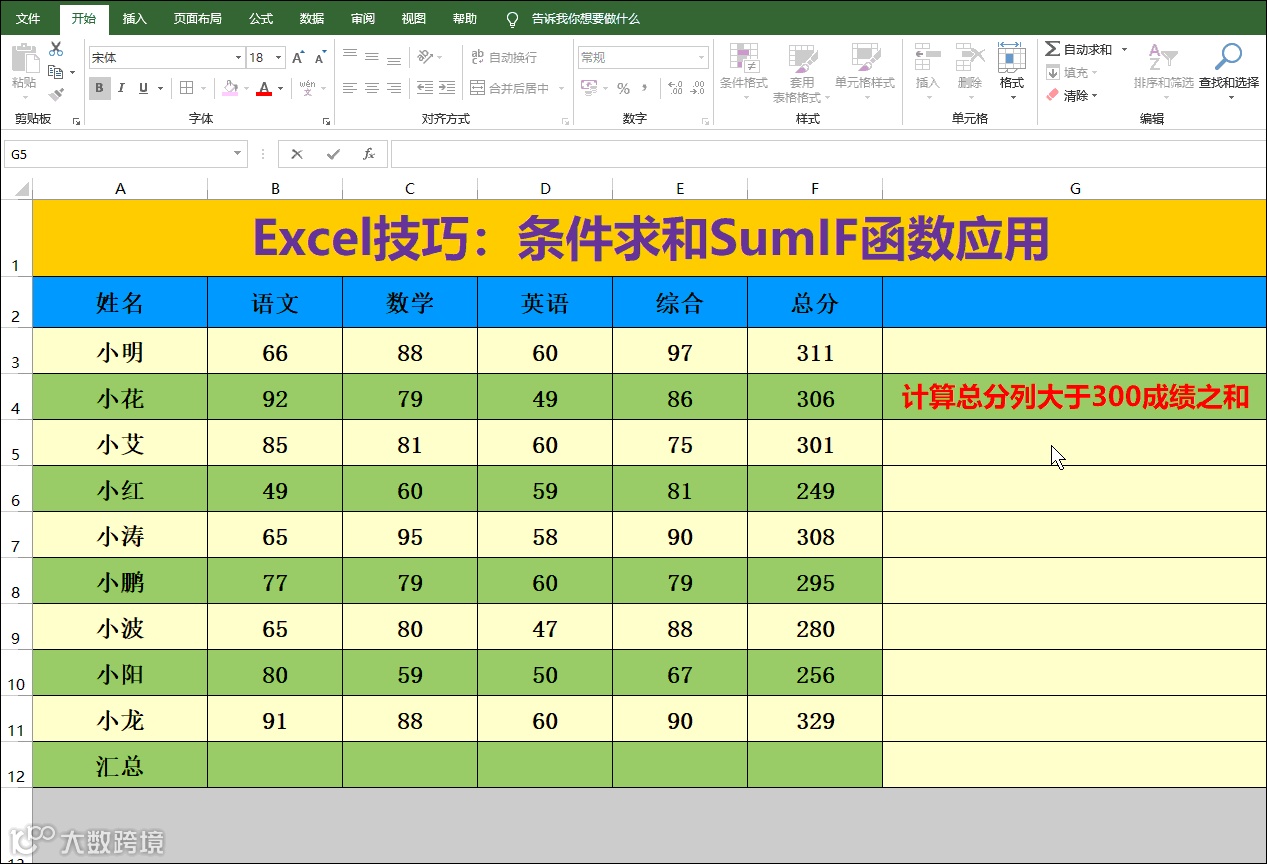Viewport: 1267px width, 864px height.
Task: Click the AutoSum (自动求和) button
Action: 1078,49
